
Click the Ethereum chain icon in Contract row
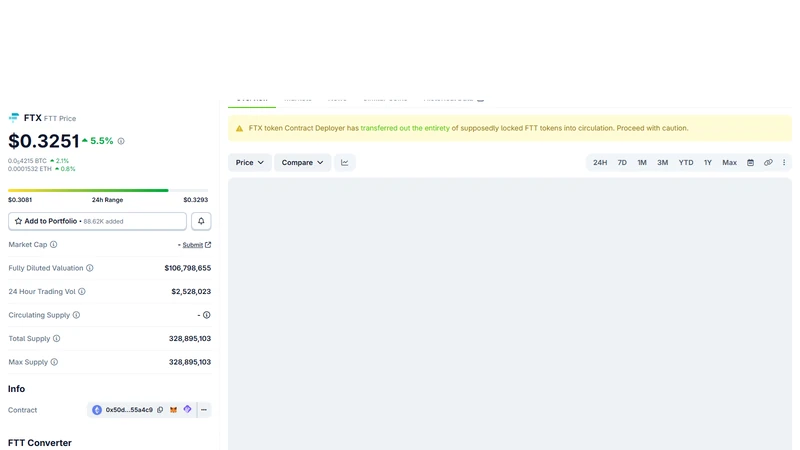pos(97,410)
